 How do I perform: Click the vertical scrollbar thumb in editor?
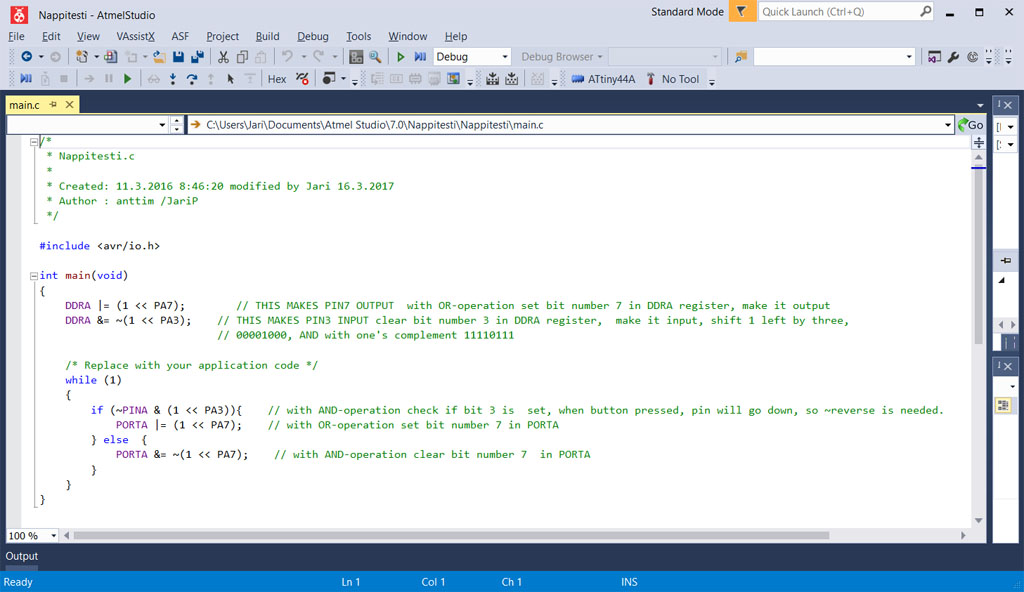click(978, 255)
